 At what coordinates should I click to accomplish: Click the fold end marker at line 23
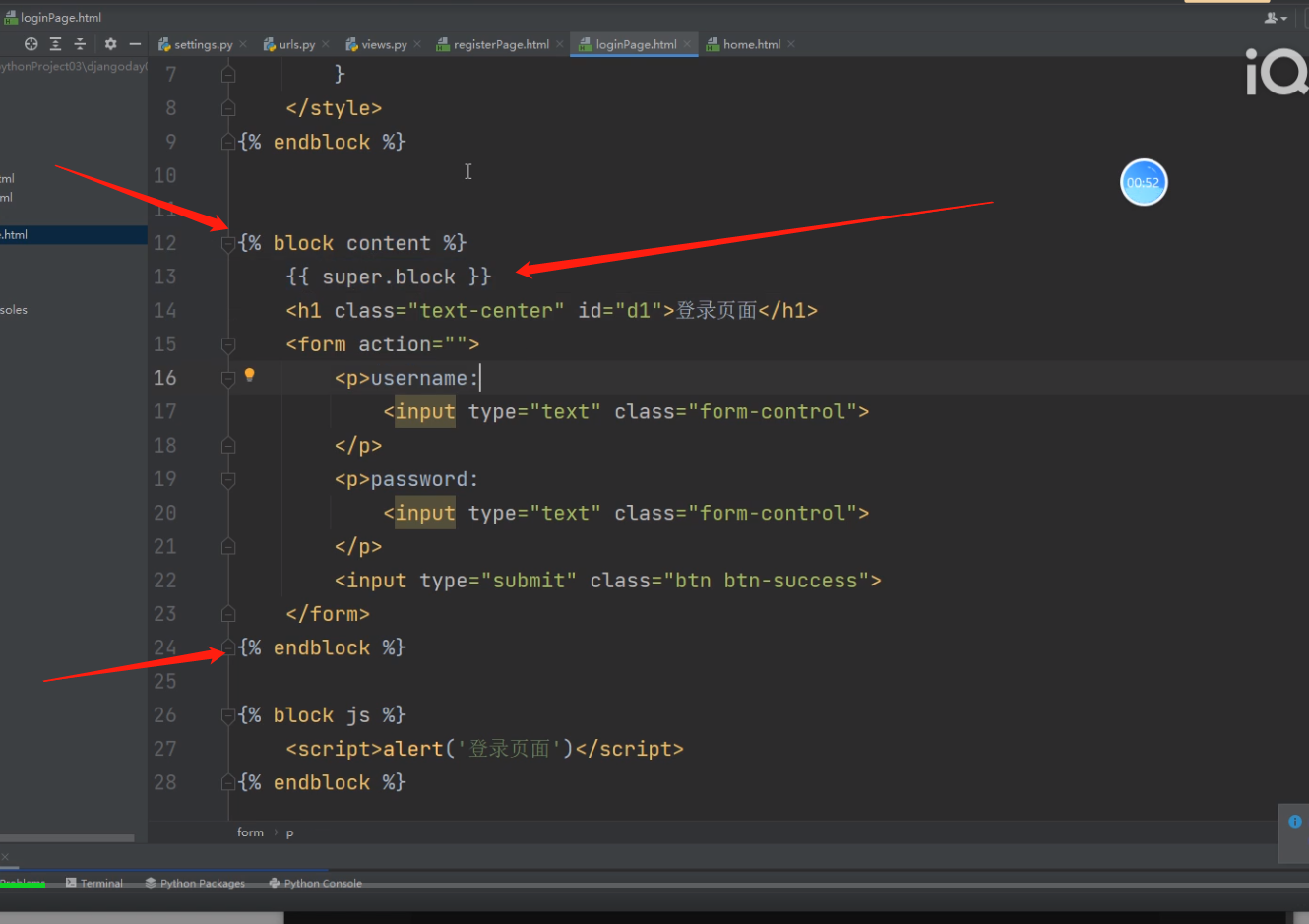click(228, 614)
